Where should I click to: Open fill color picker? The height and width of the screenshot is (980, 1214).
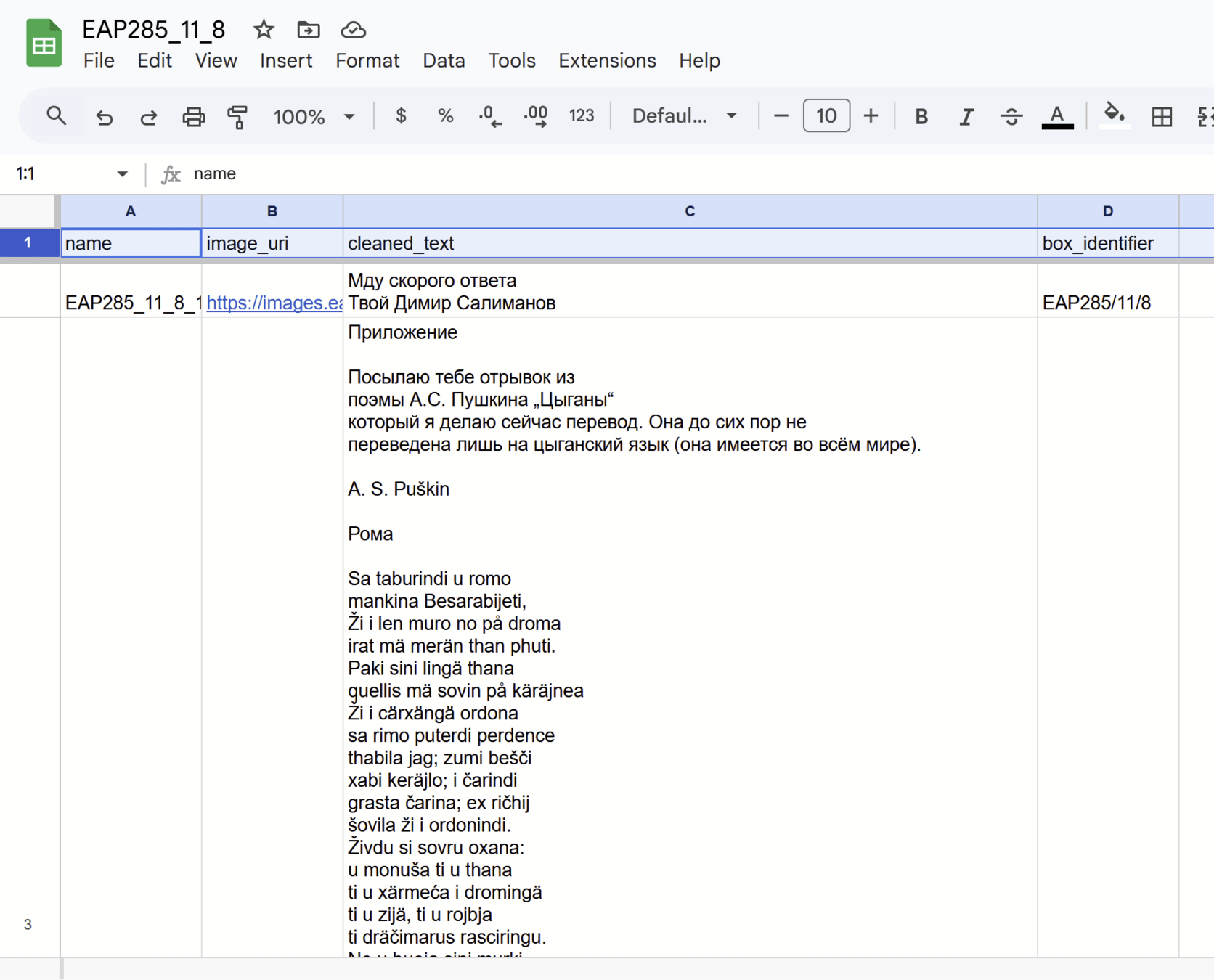point(1115,116)
